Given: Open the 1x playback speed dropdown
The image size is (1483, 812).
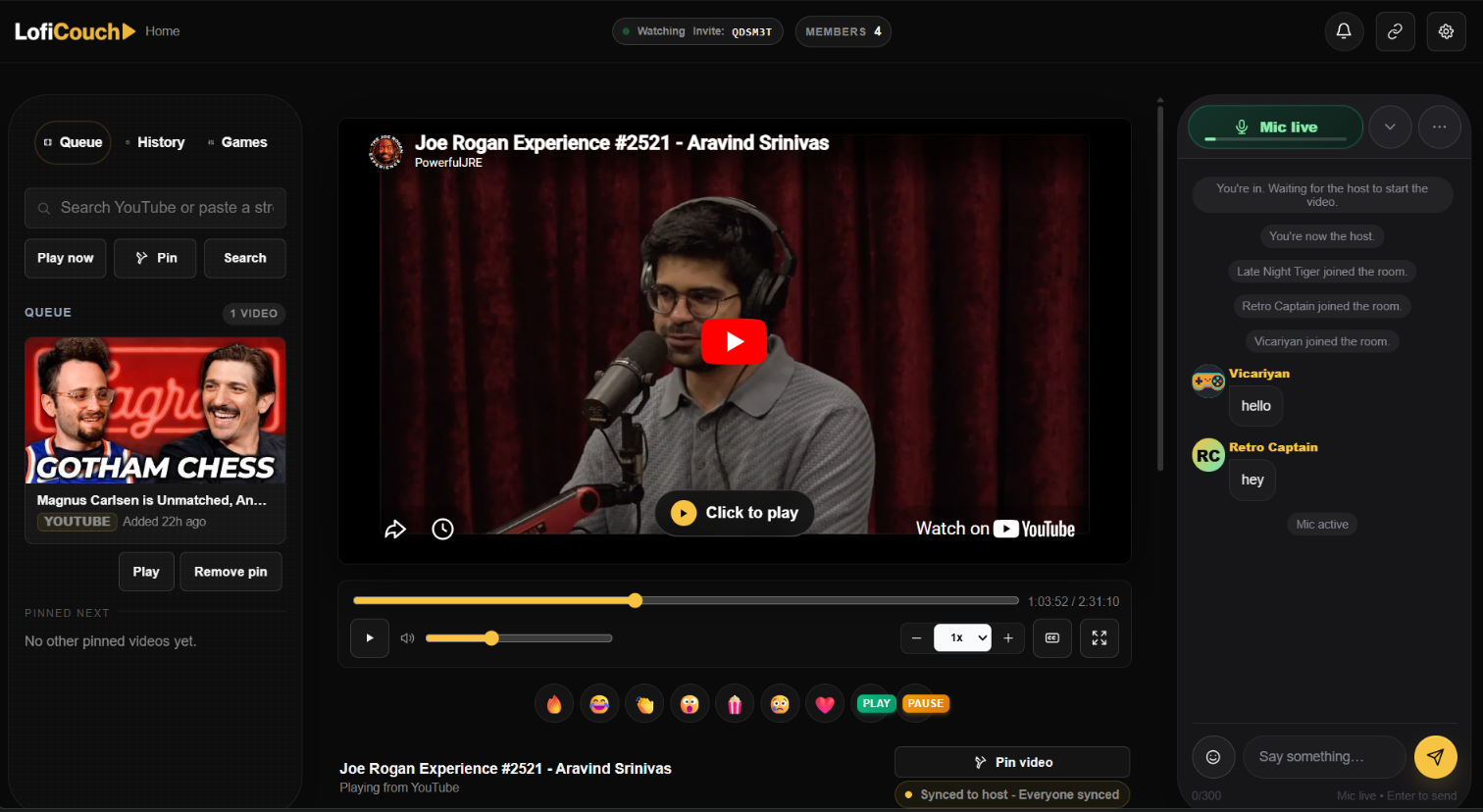Looking at the screenshot, I should tap(962, 637).
